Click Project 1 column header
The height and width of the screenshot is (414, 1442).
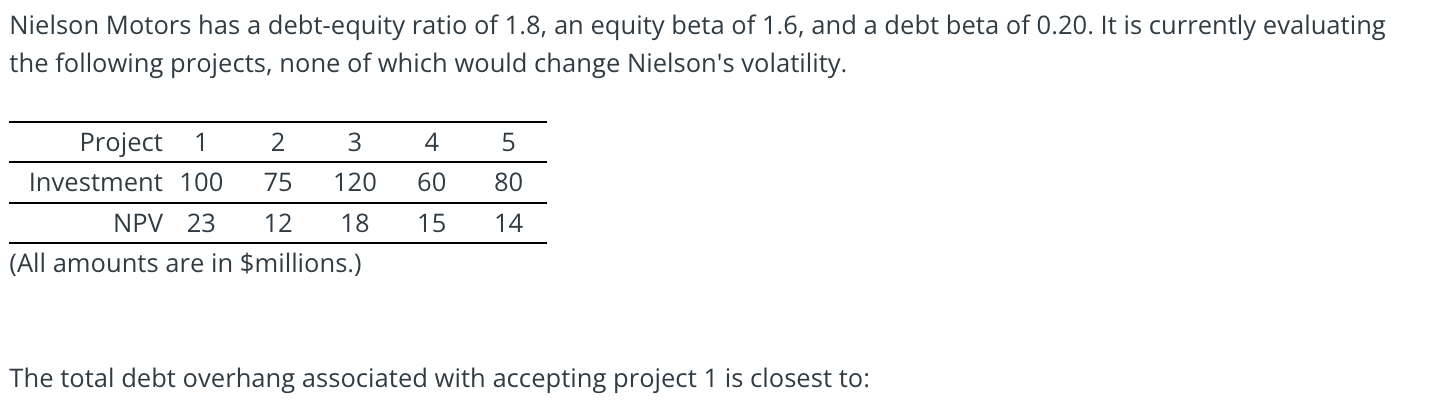coord(201,143)
